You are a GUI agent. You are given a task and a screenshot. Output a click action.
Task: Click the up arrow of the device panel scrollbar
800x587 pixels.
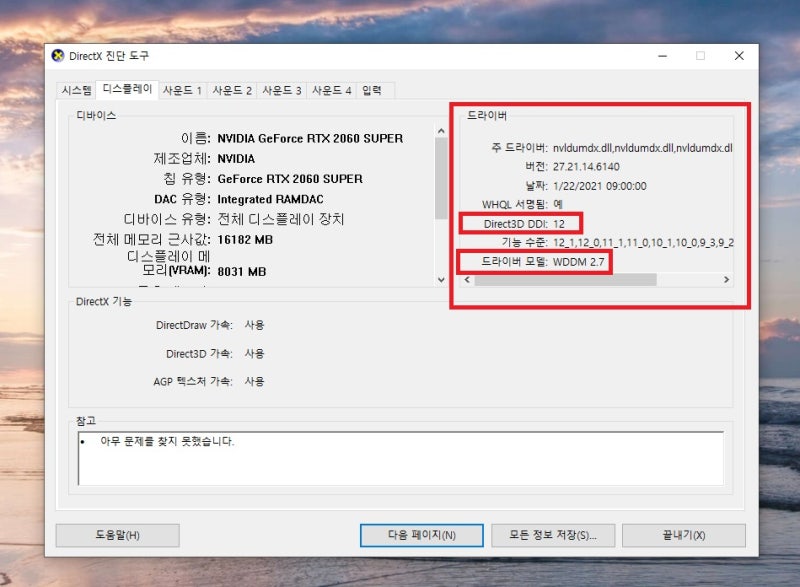coord(441,129)
